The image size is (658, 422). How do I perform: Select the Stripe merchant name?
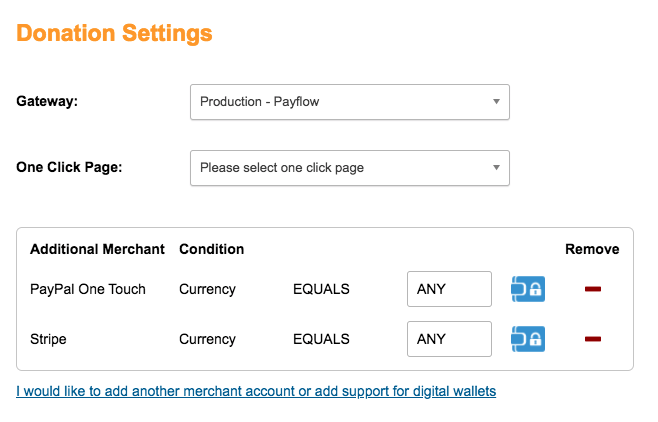point(48,339)
